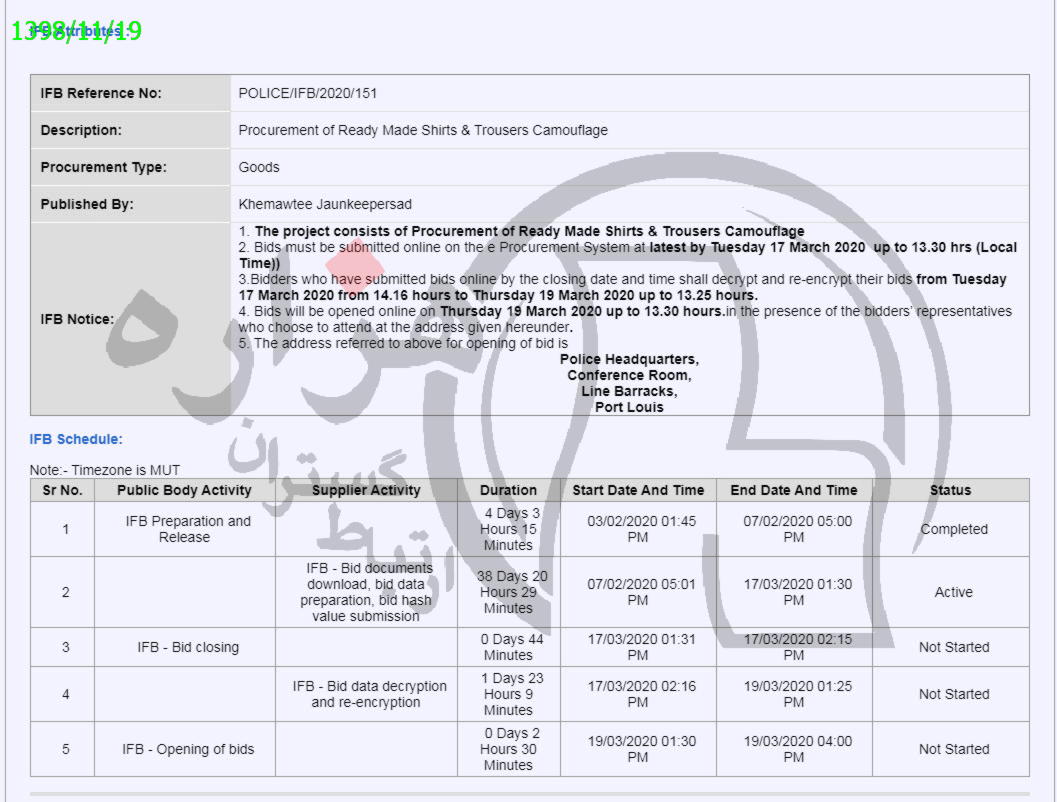Click the Public Body Activity column header
The height and width of the screenshot is (802, 1057).
point(184,490)
